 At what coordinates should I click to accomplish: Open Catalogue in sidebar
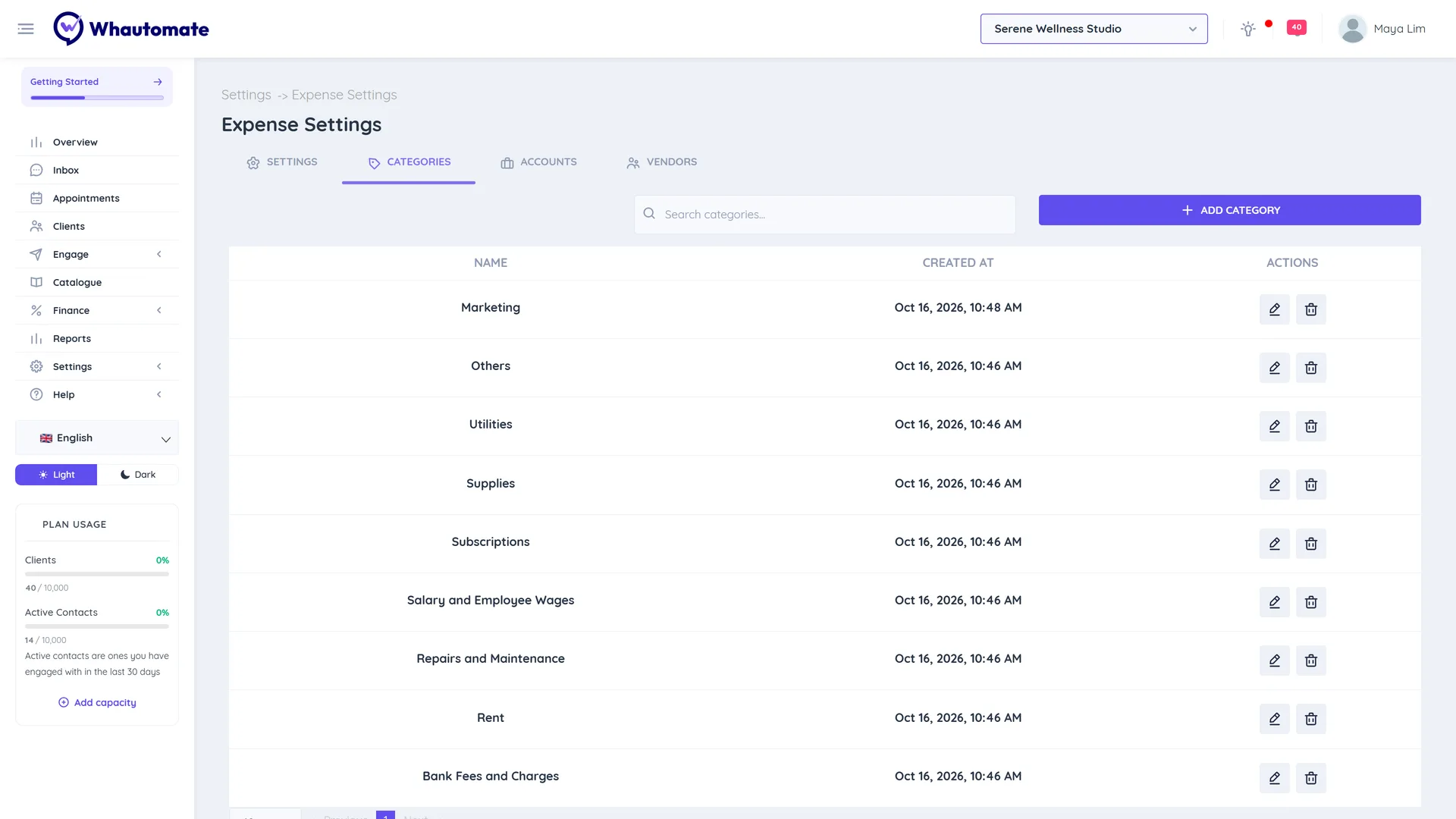click(x=97, y=282)
